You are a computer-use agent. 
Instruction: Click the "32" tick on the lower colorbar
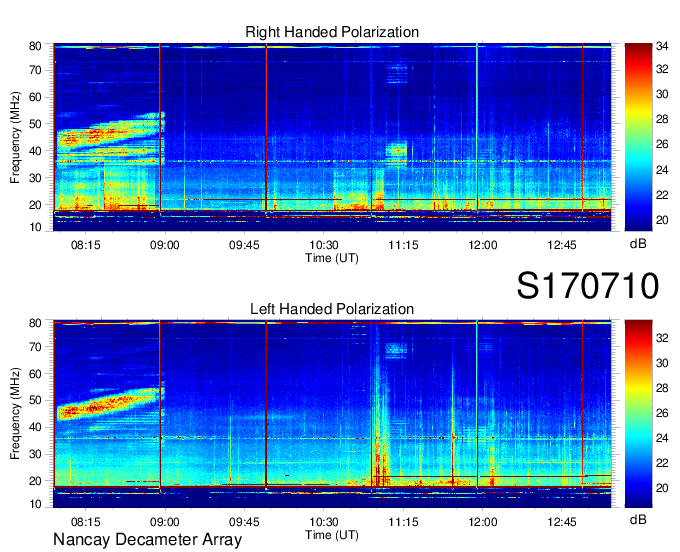click(x=662, y=338)
